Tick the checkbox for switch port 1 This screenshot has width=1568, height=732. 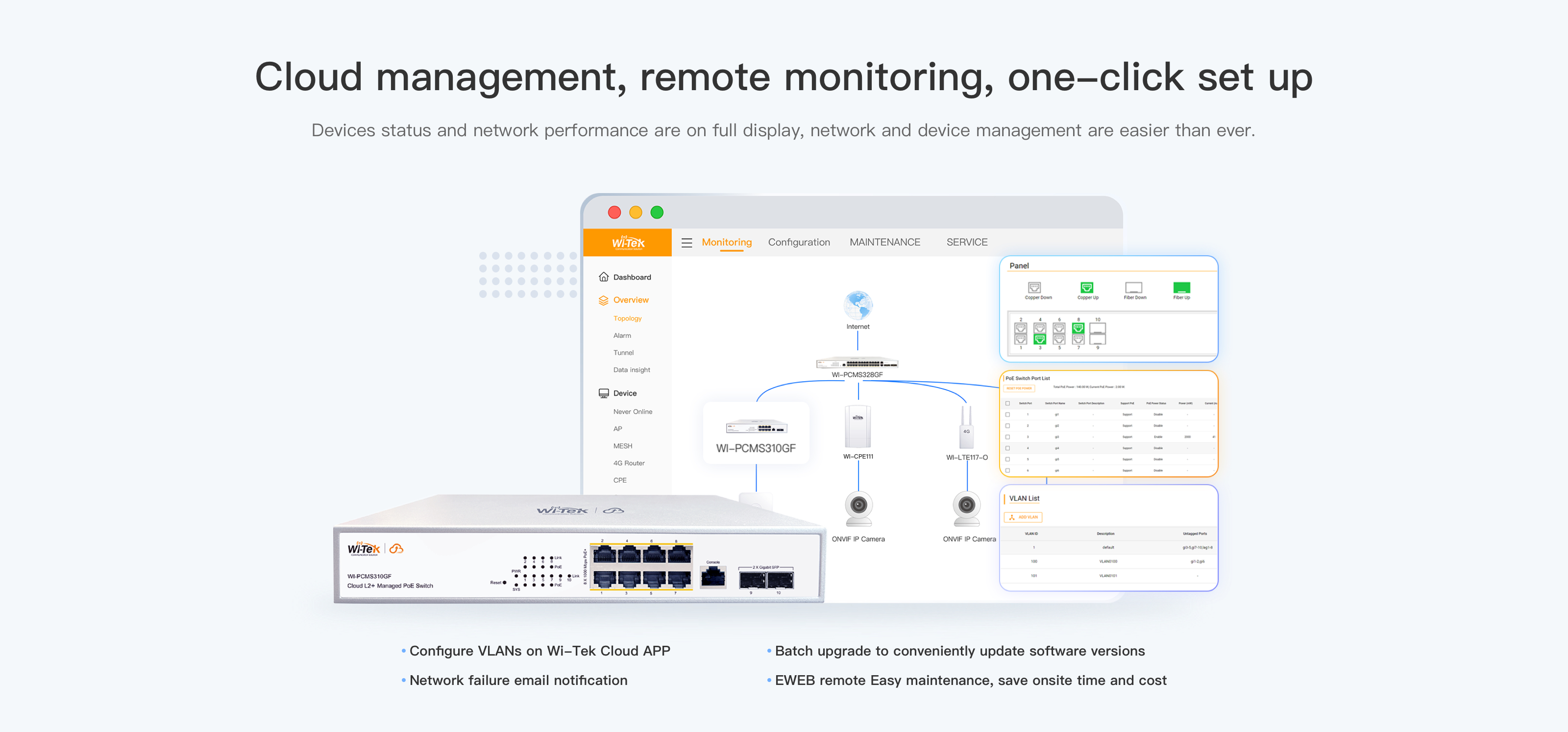tap(1007, 415)
